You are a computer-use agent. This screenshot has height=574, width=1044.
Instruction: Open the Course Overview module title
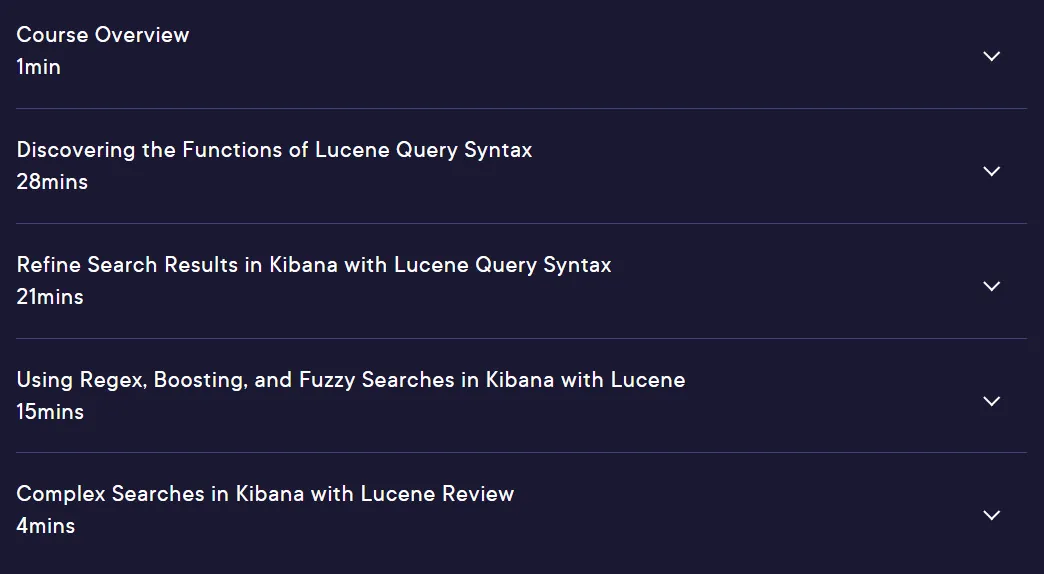click(103, 35)
